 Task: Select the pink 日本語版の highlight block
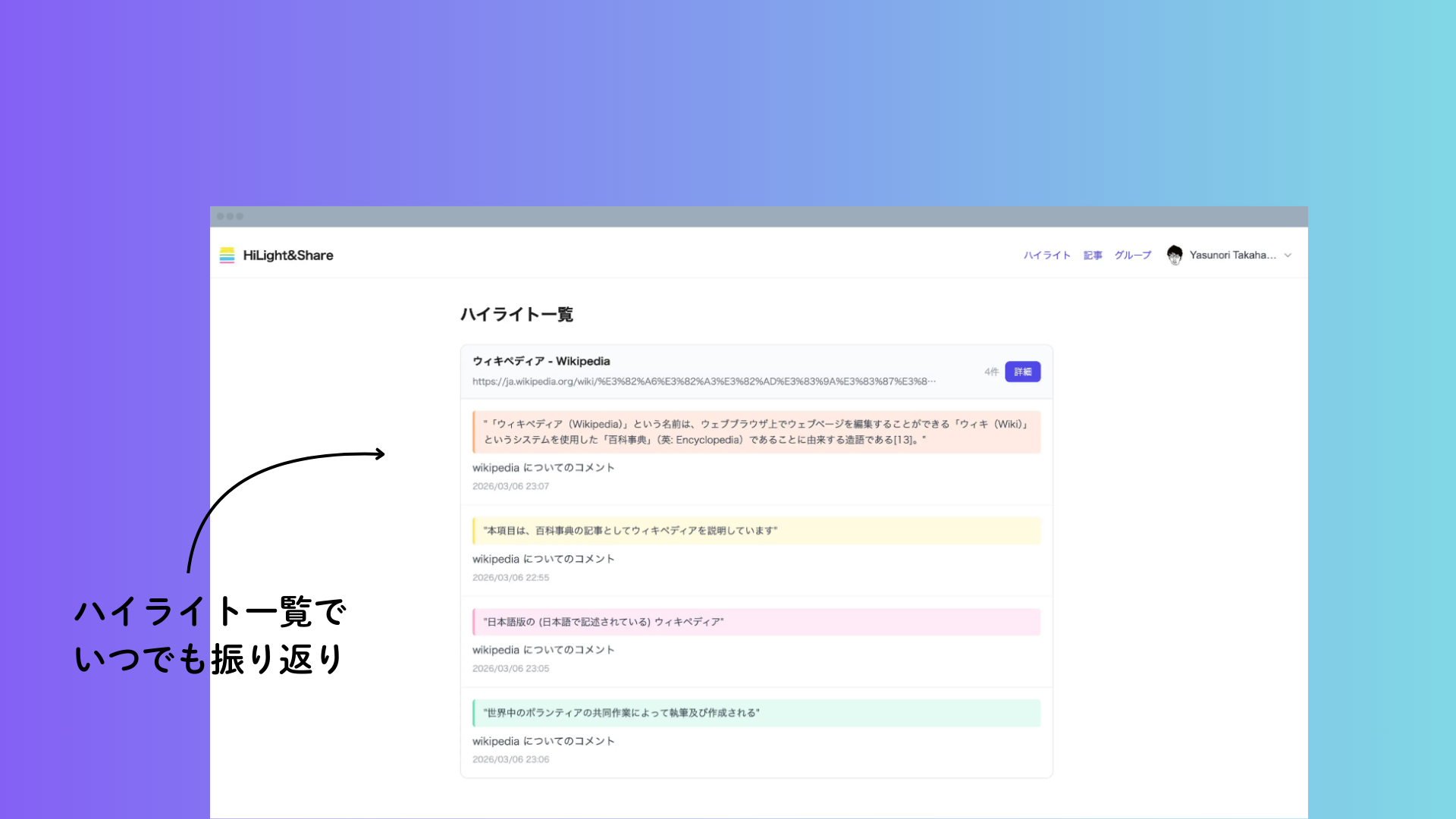[x=756, y=622]
